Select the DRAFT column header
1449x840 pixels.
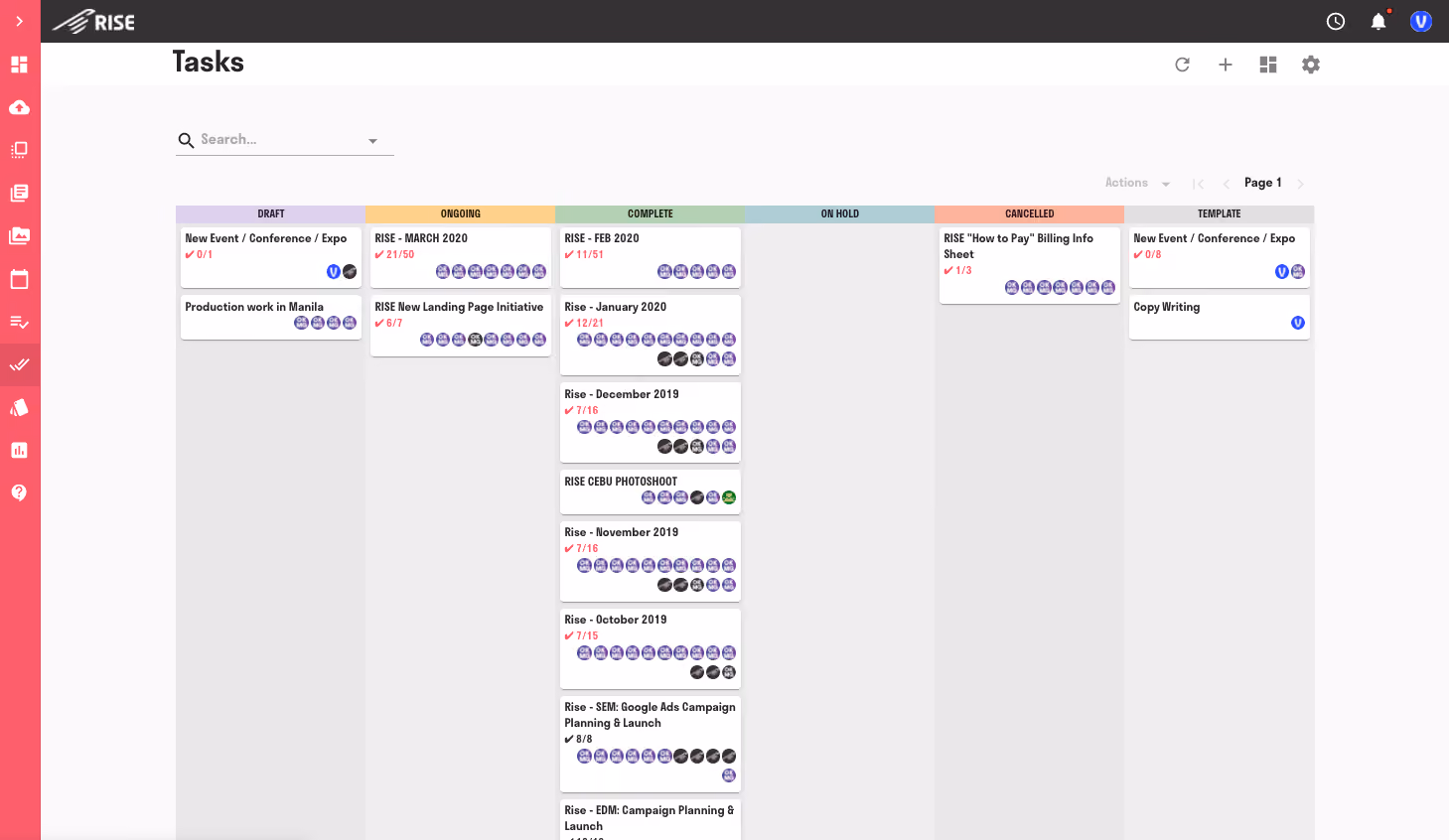coord(270,213)
